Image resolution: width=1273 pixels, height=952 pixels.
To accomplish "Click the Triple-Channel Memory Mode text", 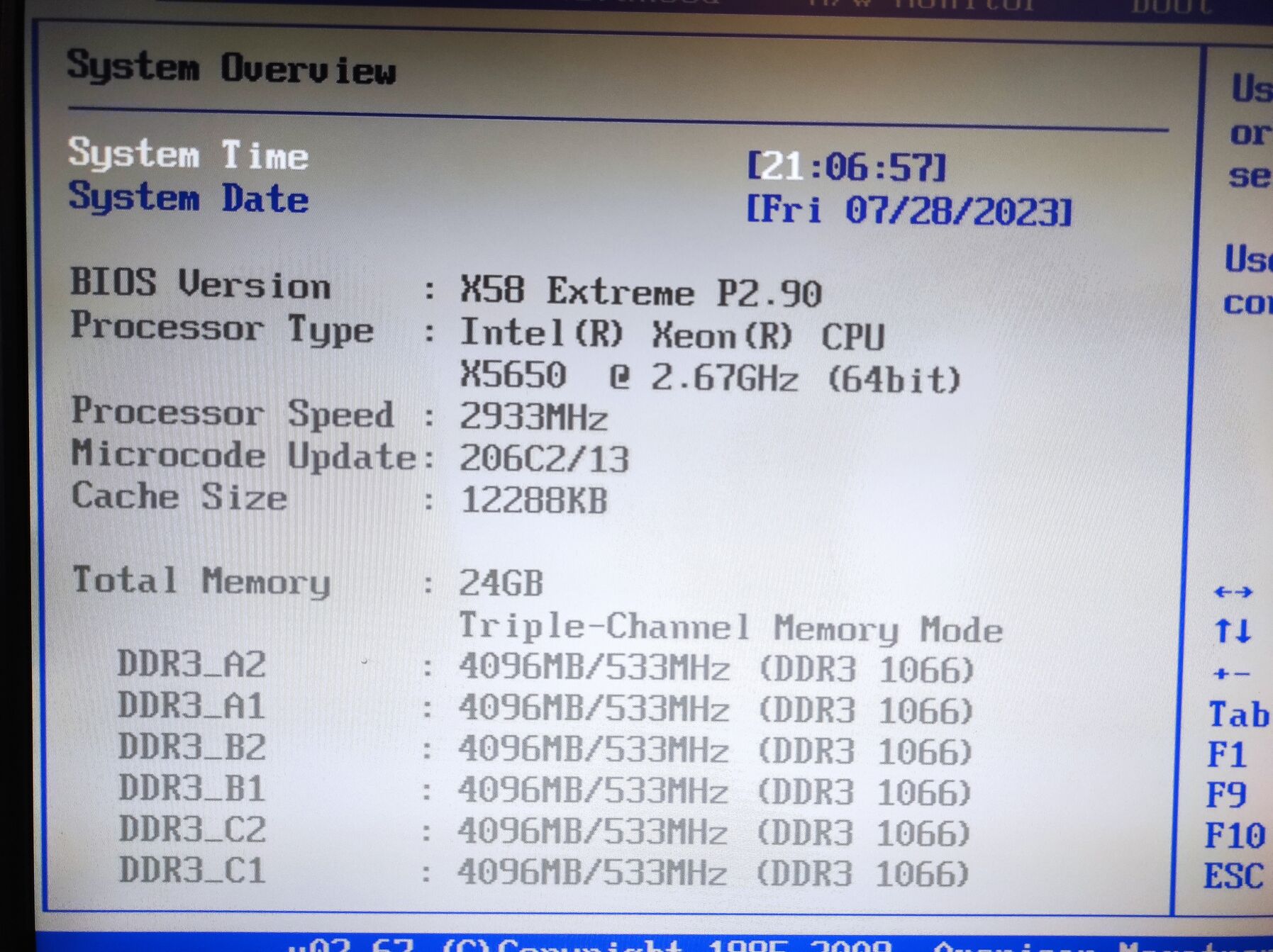I will [x=731, y=627].
